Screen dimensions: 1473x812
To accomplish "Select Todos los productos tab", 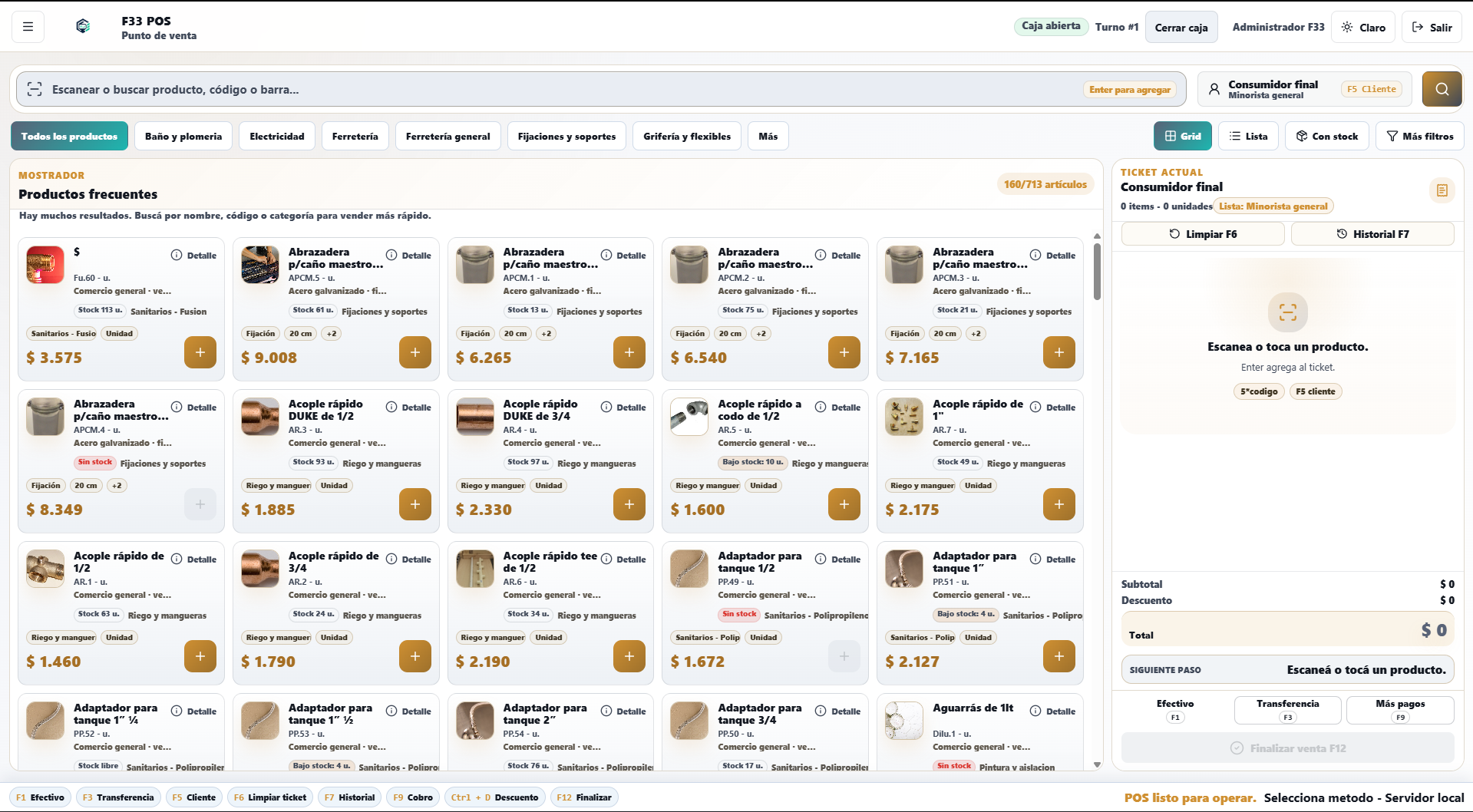I will pyautogui.click(x=69, y=136).
